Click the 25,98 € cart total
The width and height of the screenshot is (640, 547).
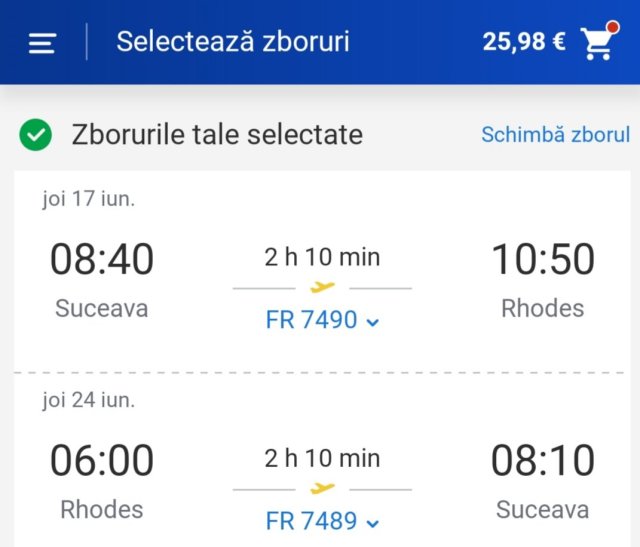click(523, 42)
